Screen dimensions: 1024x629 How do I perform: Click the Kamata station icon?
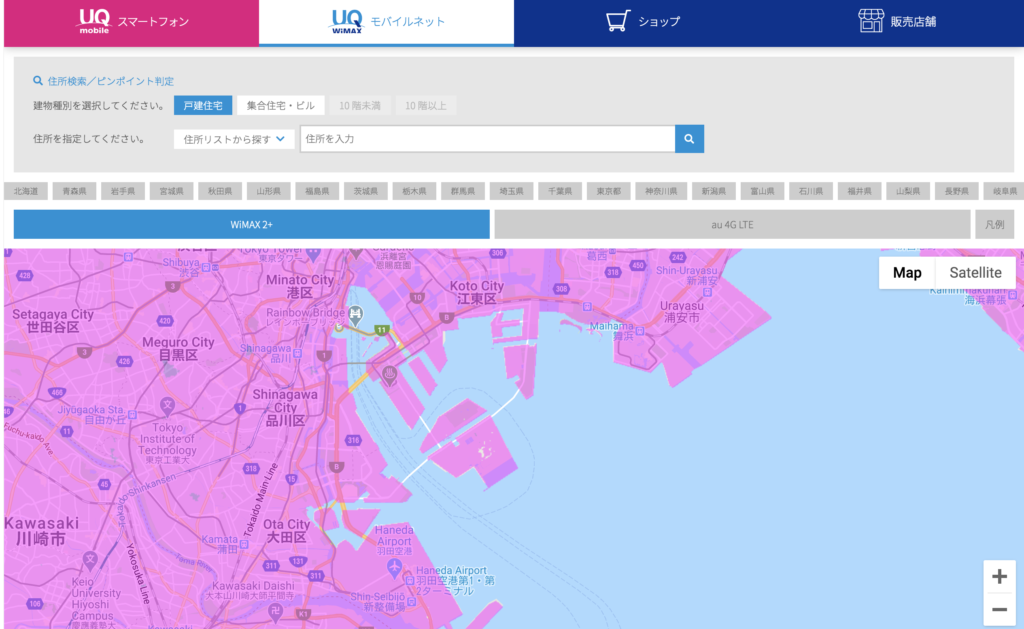246,543
